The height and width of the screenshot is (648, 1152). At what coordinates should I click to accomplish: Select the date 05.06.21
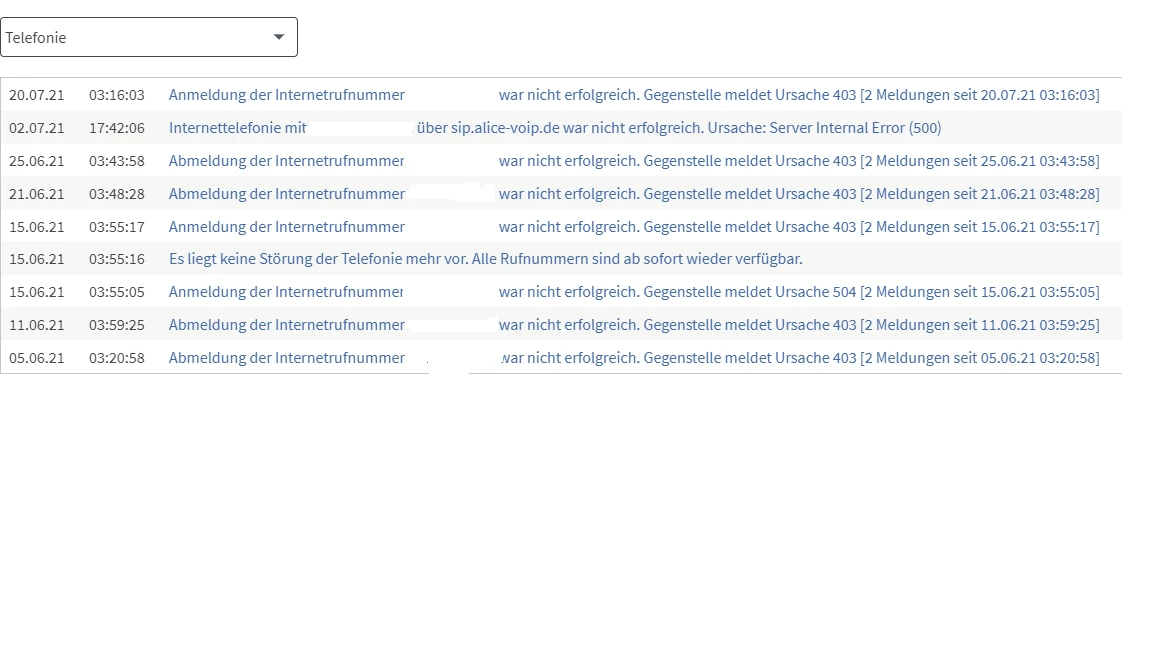click(37, 358)
